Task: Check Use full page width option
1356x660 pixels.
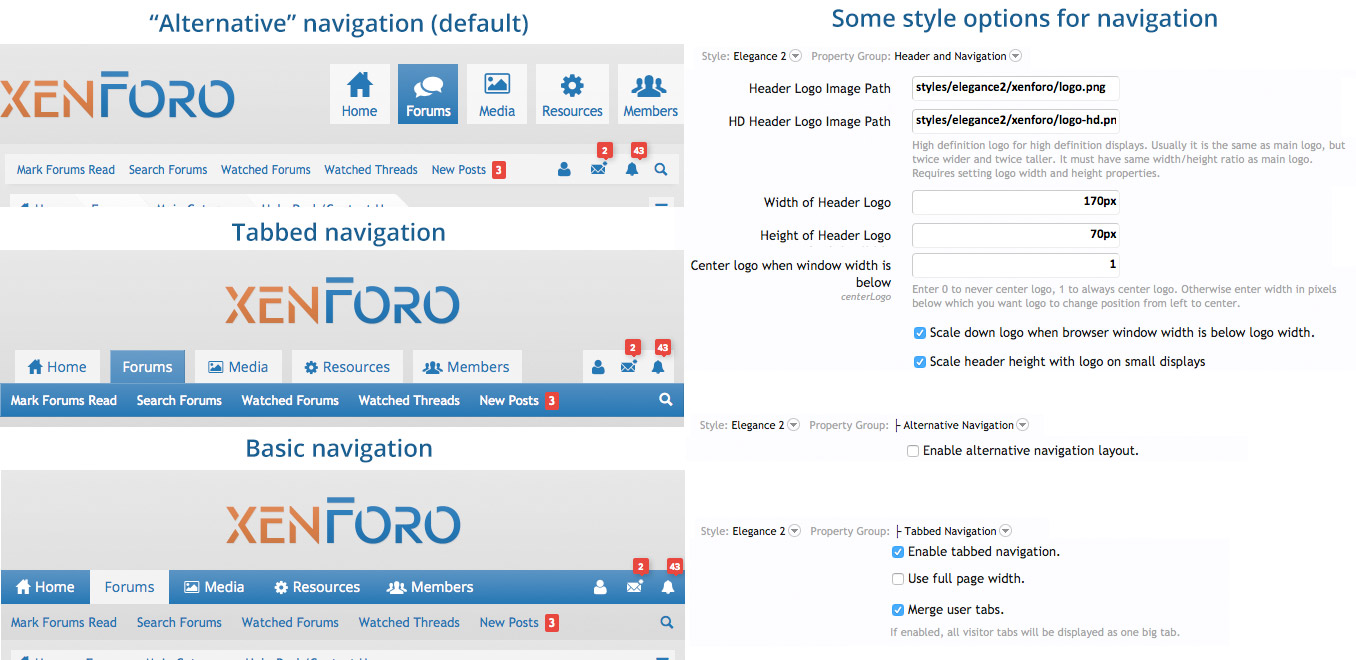Action: click(898, 579)
